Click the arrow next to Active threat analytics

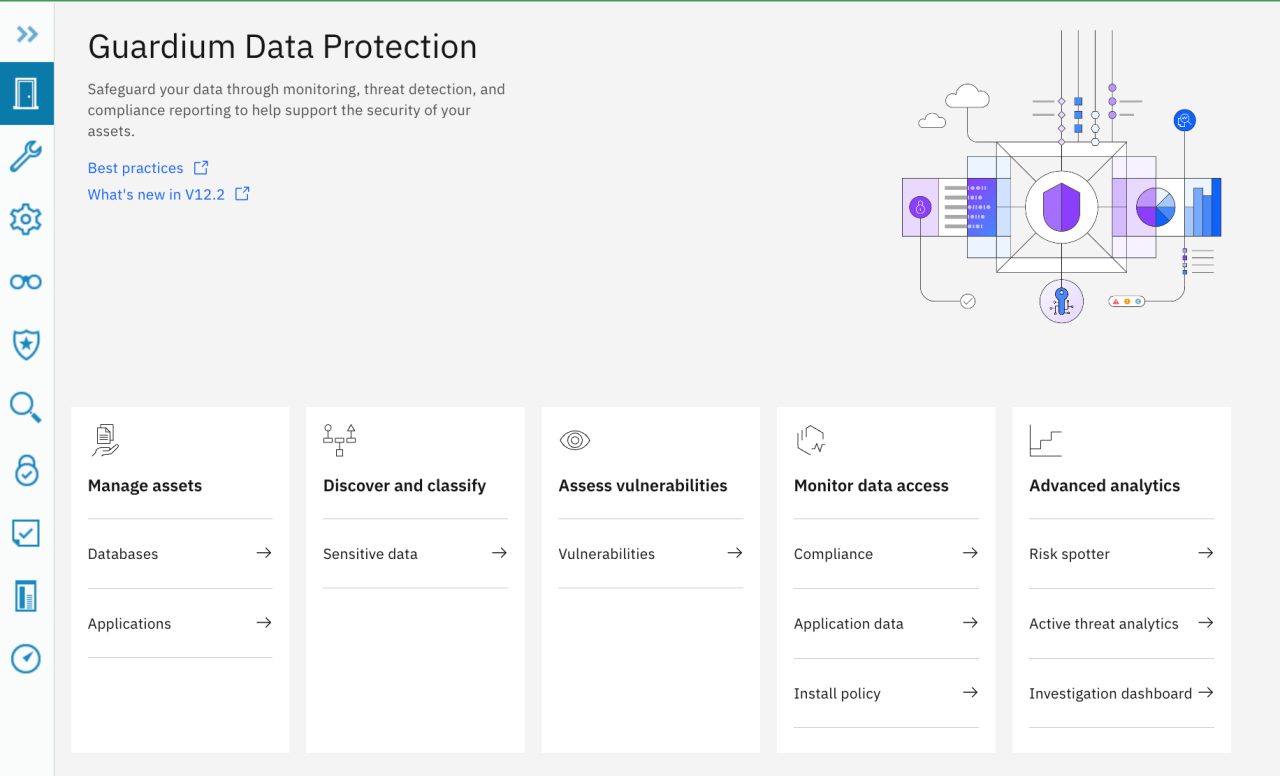click(1206, 623)
